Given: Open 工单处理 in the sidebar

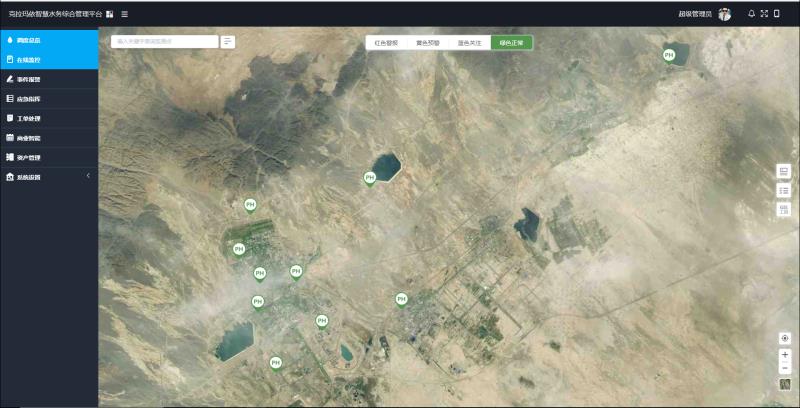Looking at the screenshot, I should coord(29,118).
